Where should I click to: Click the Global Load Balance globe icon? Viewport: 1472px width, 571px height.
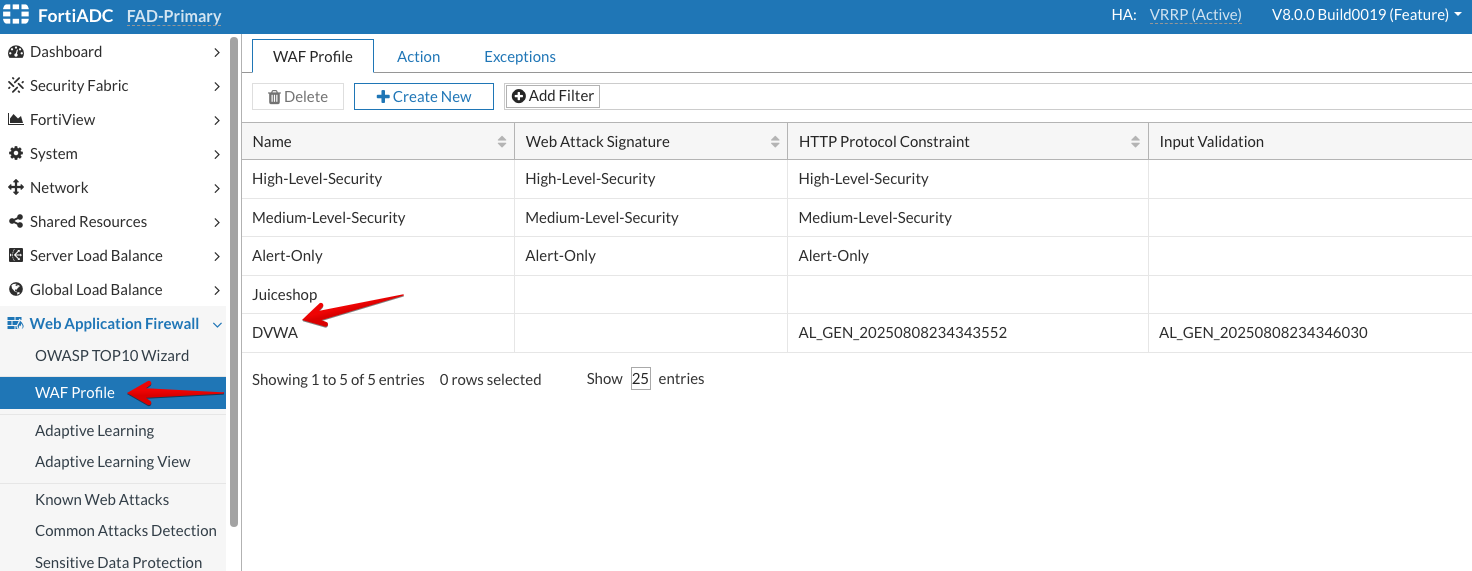pos(15,290)
